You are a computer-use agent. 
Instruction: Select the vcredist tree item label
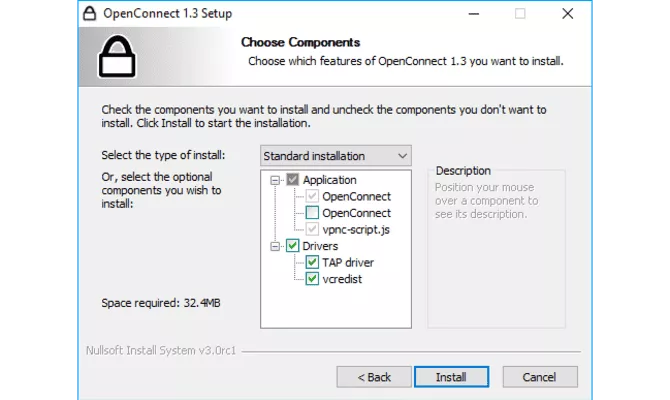[341, 279]
